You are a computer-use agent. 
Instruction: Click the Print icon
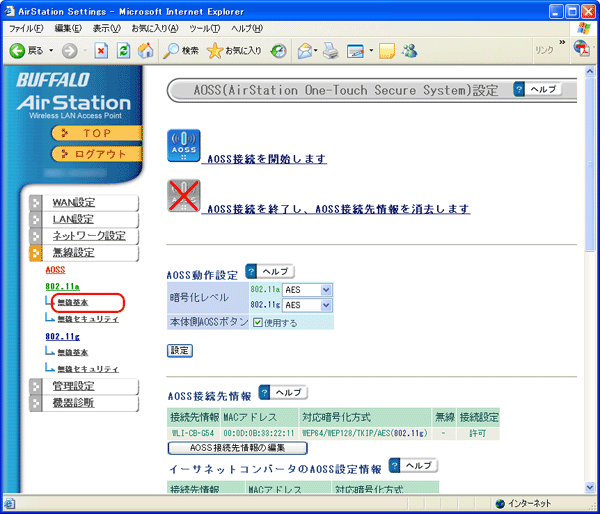pos(331,51)
